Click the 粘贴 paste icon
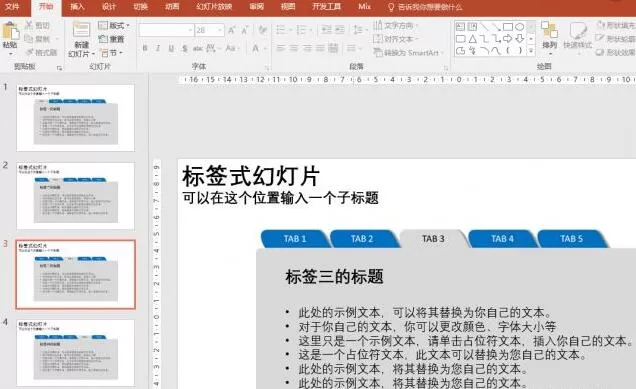636x389 pixels. tap(10, 31)
